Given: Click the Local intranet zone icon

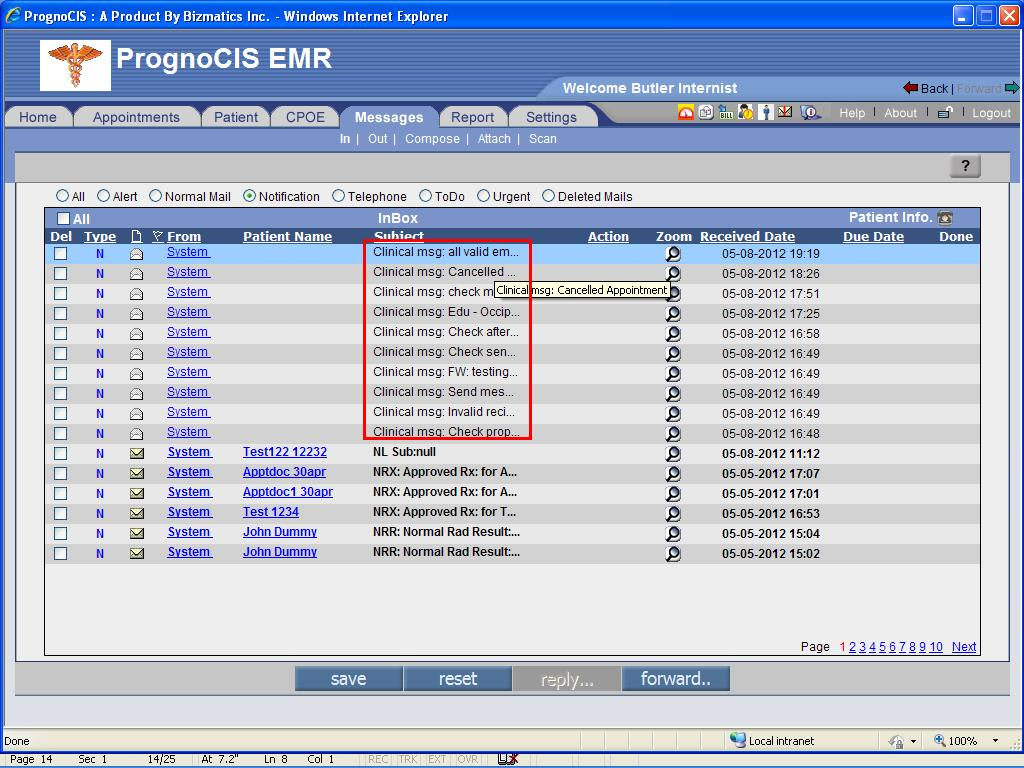Looking at the screenshot, I should tap(738, 740).
